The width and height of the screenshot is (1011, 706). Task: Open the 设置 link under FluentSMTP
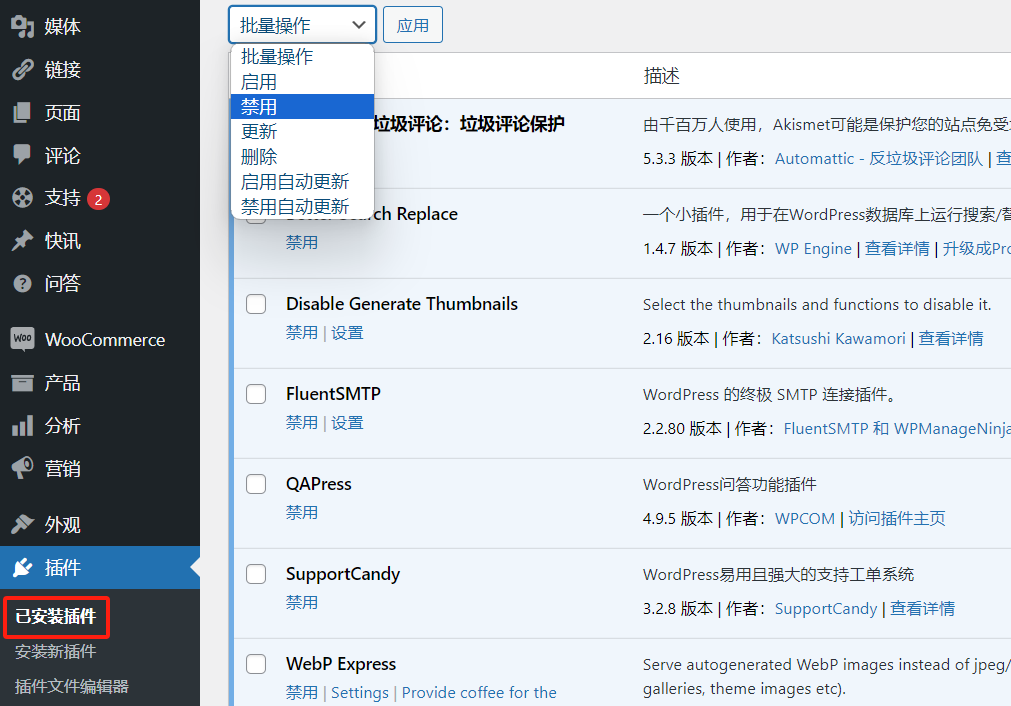(x=348, y=423)
